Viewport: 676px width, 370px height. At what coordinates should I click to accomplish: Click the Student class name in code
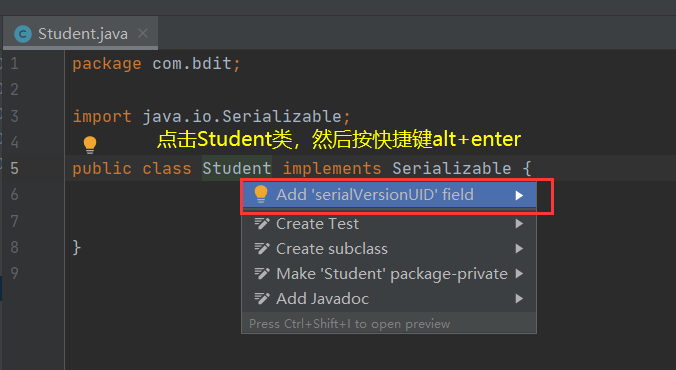tap(237, 168)
